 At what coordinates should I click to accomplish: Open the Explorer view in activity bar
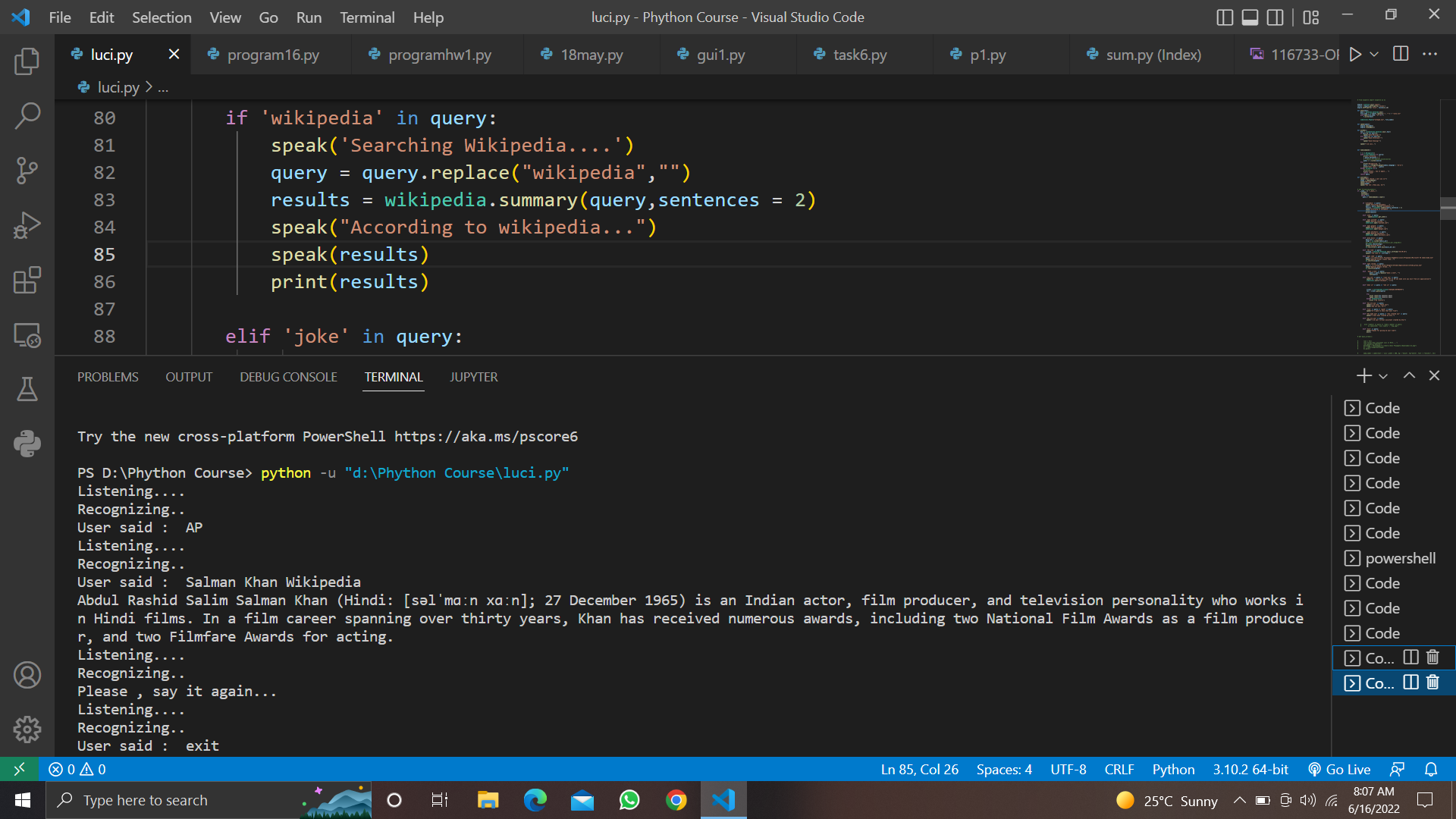click(x=27, y=61)
